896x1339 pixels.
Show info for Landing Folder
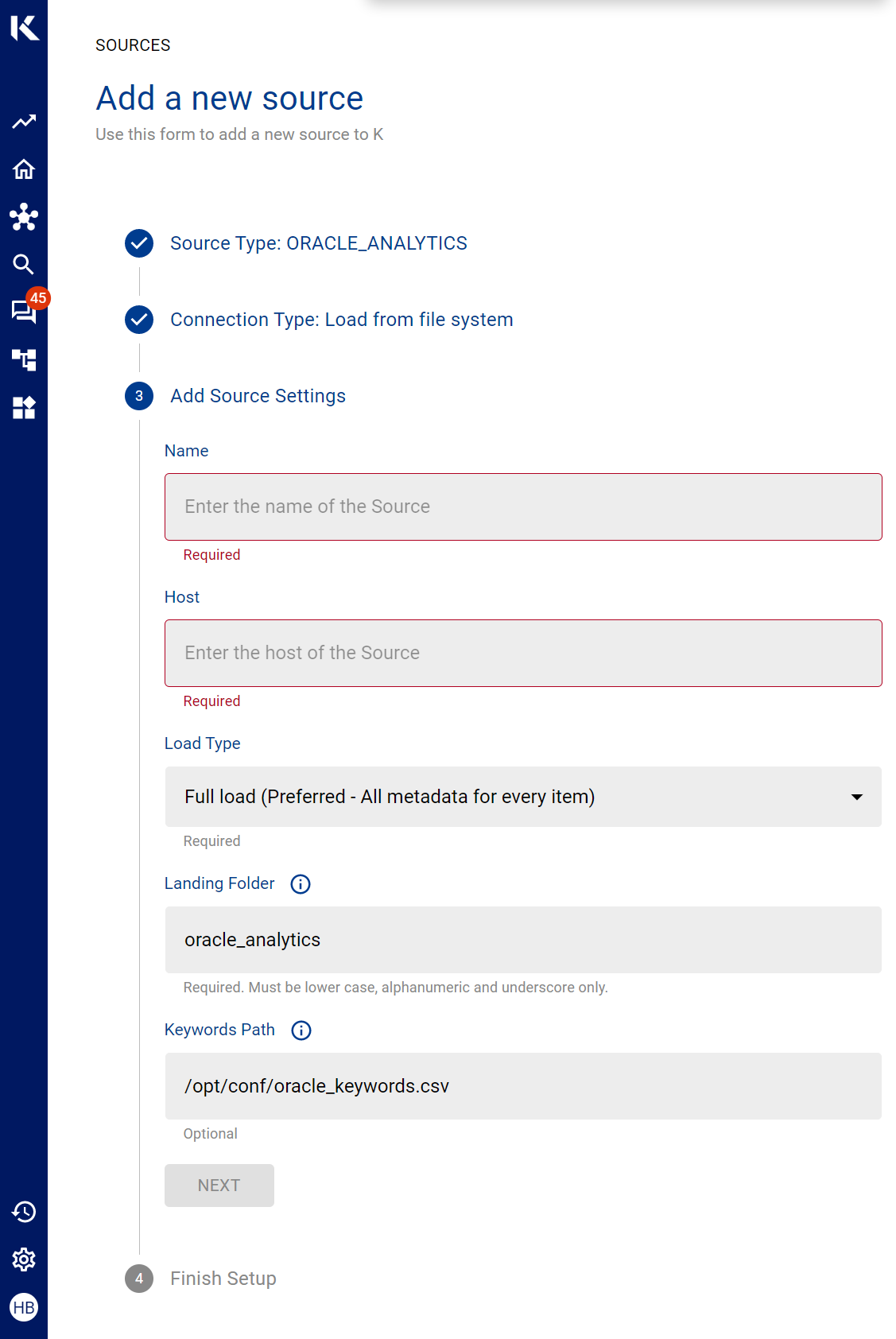301,884
